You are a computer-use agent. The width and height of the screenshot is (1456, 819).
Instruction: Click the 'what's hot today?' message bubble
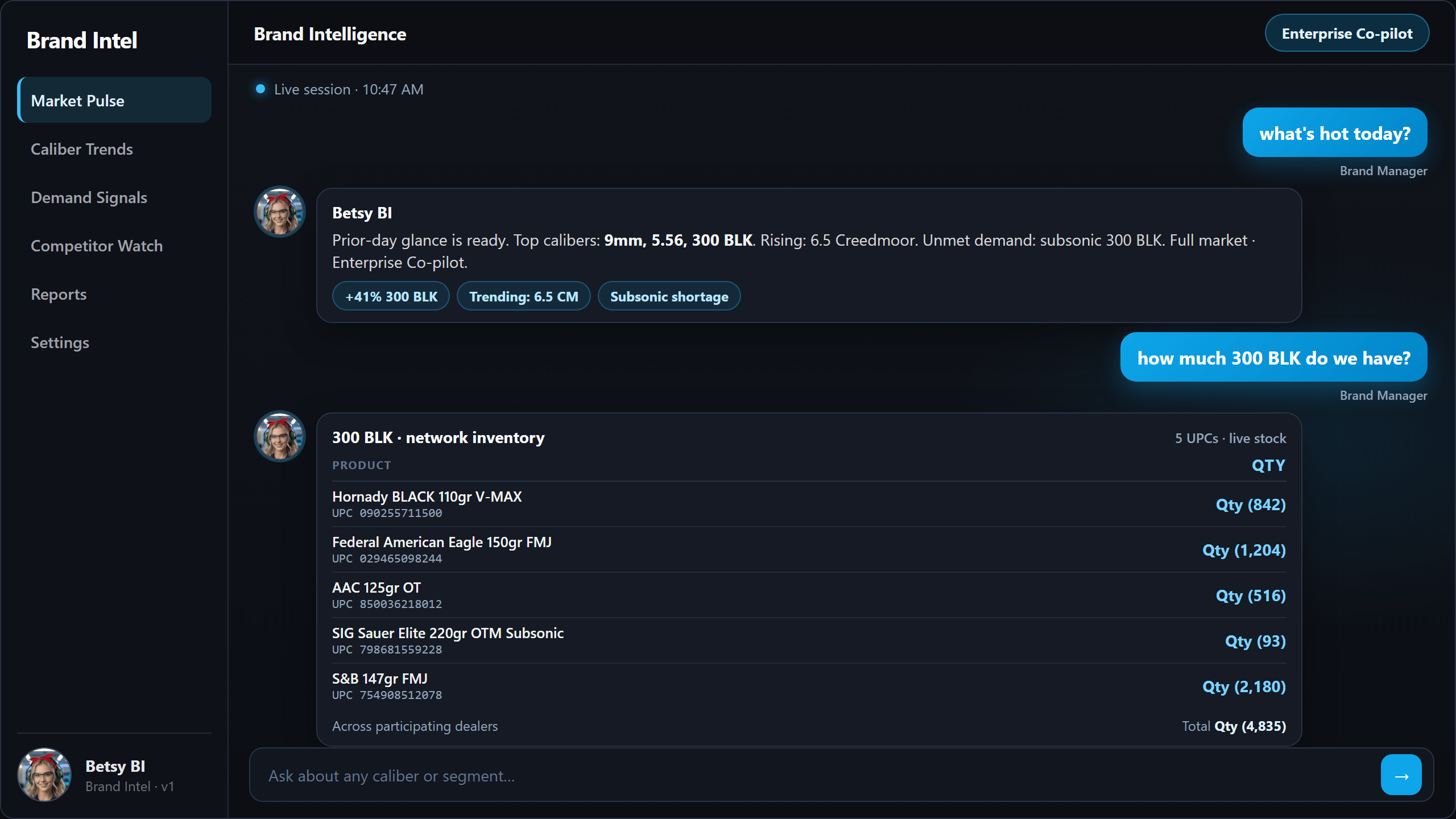point(1335,133)
